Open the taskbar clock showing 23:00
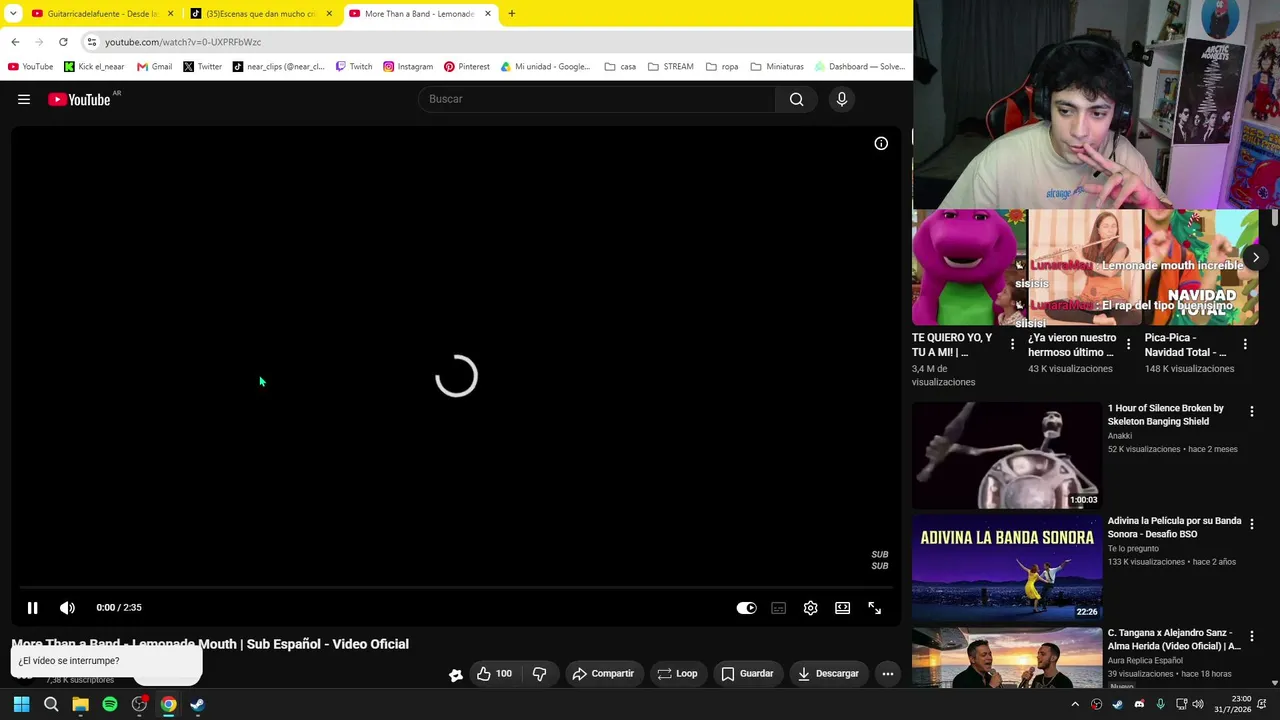The image size is (1280, 720). click(x=1233, y=704)
